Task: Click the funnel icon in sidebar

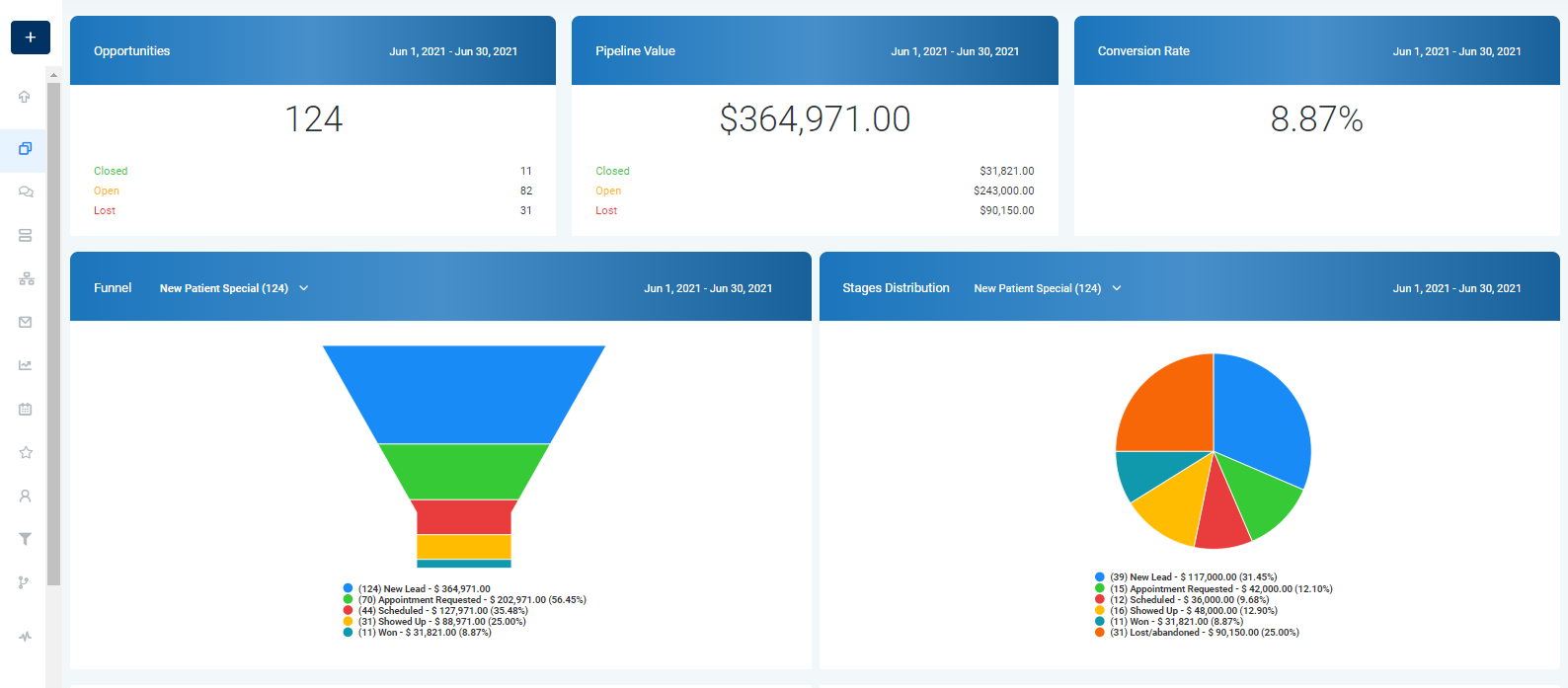Action: [26, 539]
